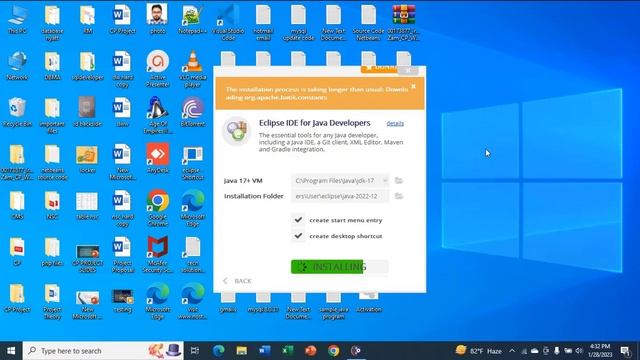The image size is (640, 360).
Task: Open the Windows Start menu
Action: [11, 351]
